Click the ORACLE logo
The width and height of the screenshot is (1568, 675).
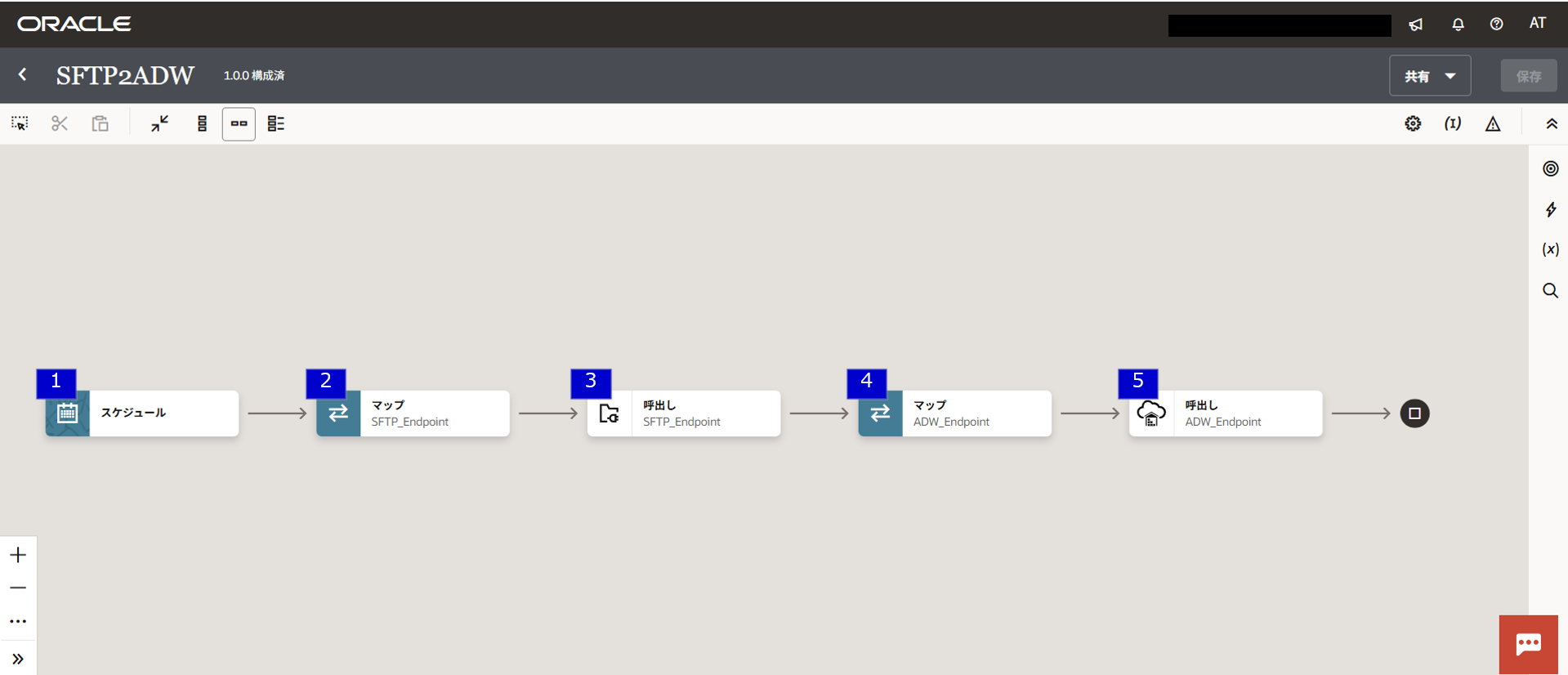coord(74,24)
